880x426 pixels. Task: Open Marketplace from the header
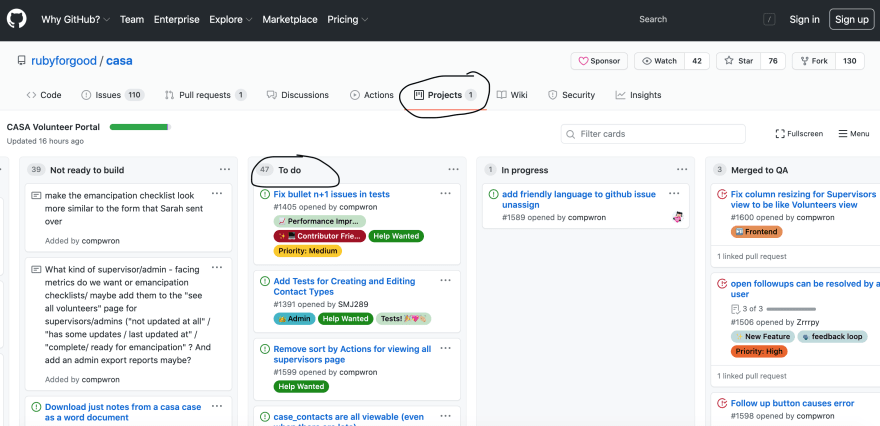point(290,19)
